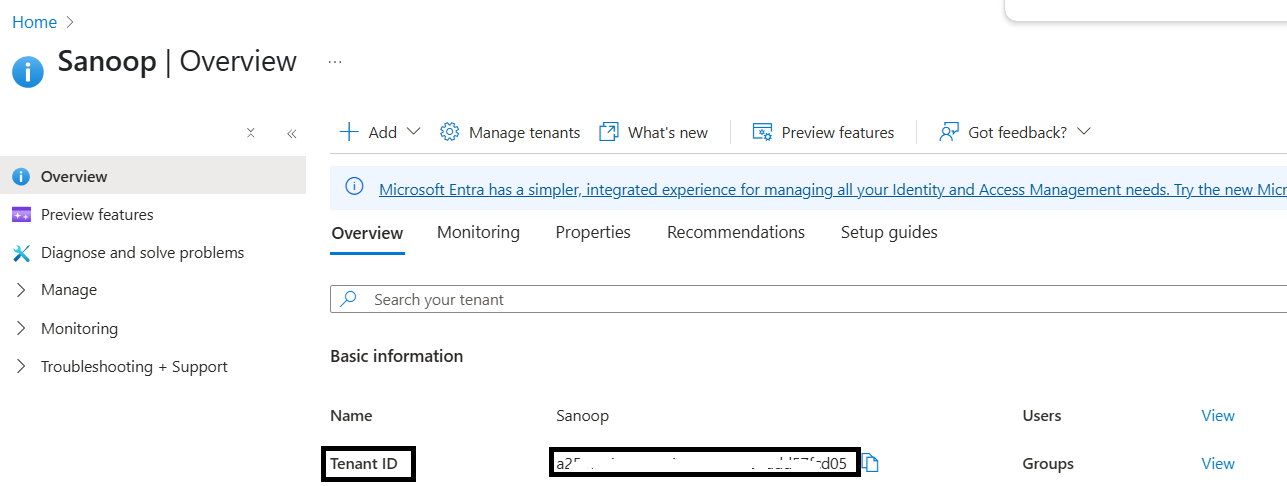This screenshot has height=486, width=1287.
Task: Click the Sanoop name value
Action: coord(582,415)
